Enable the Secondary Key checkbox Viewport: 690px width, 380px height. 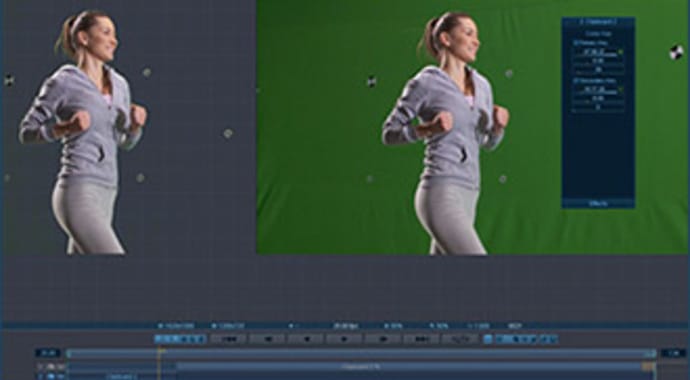tap(576, 81)
